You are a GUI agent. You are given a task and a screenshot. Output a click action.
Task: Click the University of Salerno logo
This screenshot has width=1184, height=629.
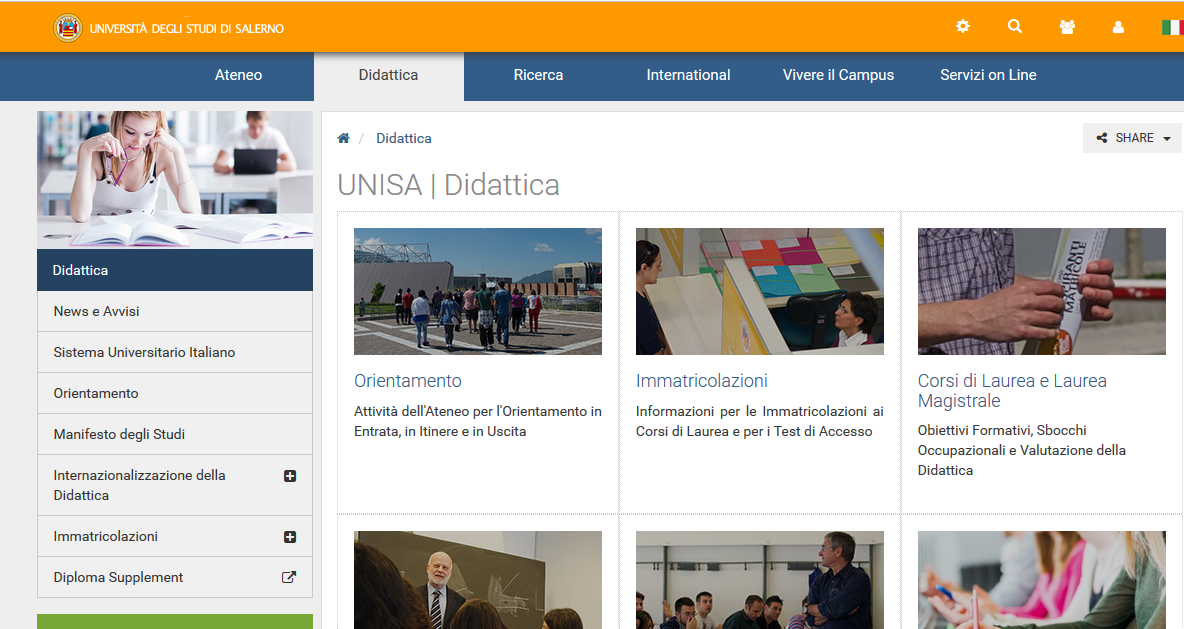coord(68,28)
